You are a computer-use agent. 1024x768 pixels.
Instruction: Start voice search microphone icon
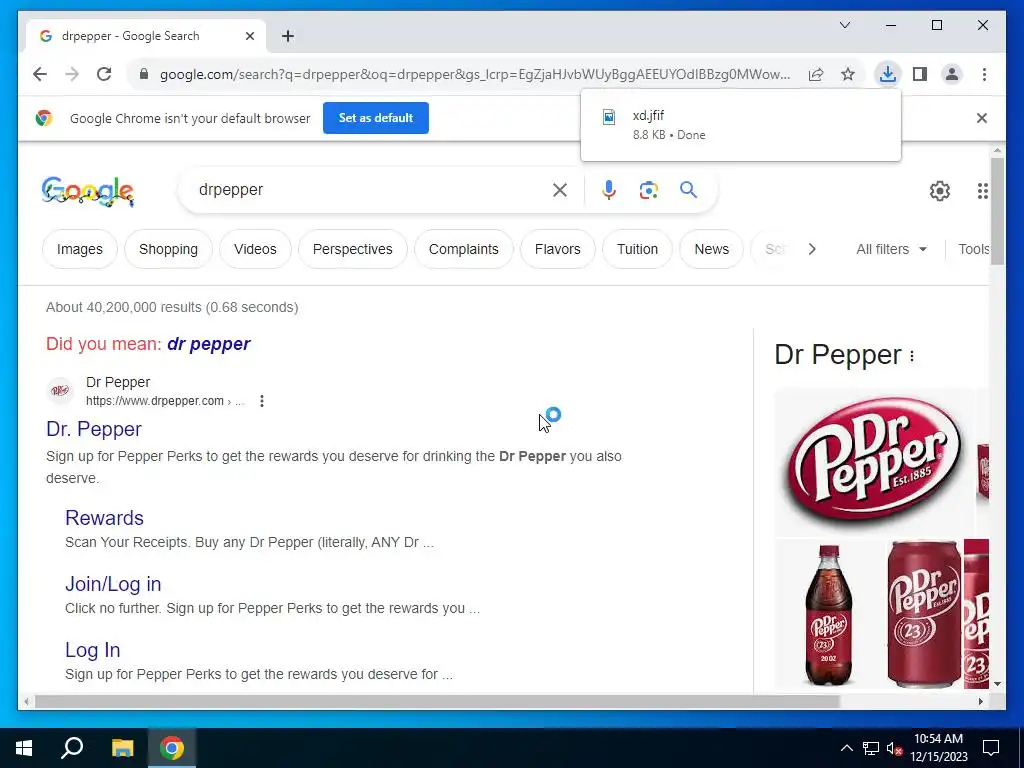point(609,190)
